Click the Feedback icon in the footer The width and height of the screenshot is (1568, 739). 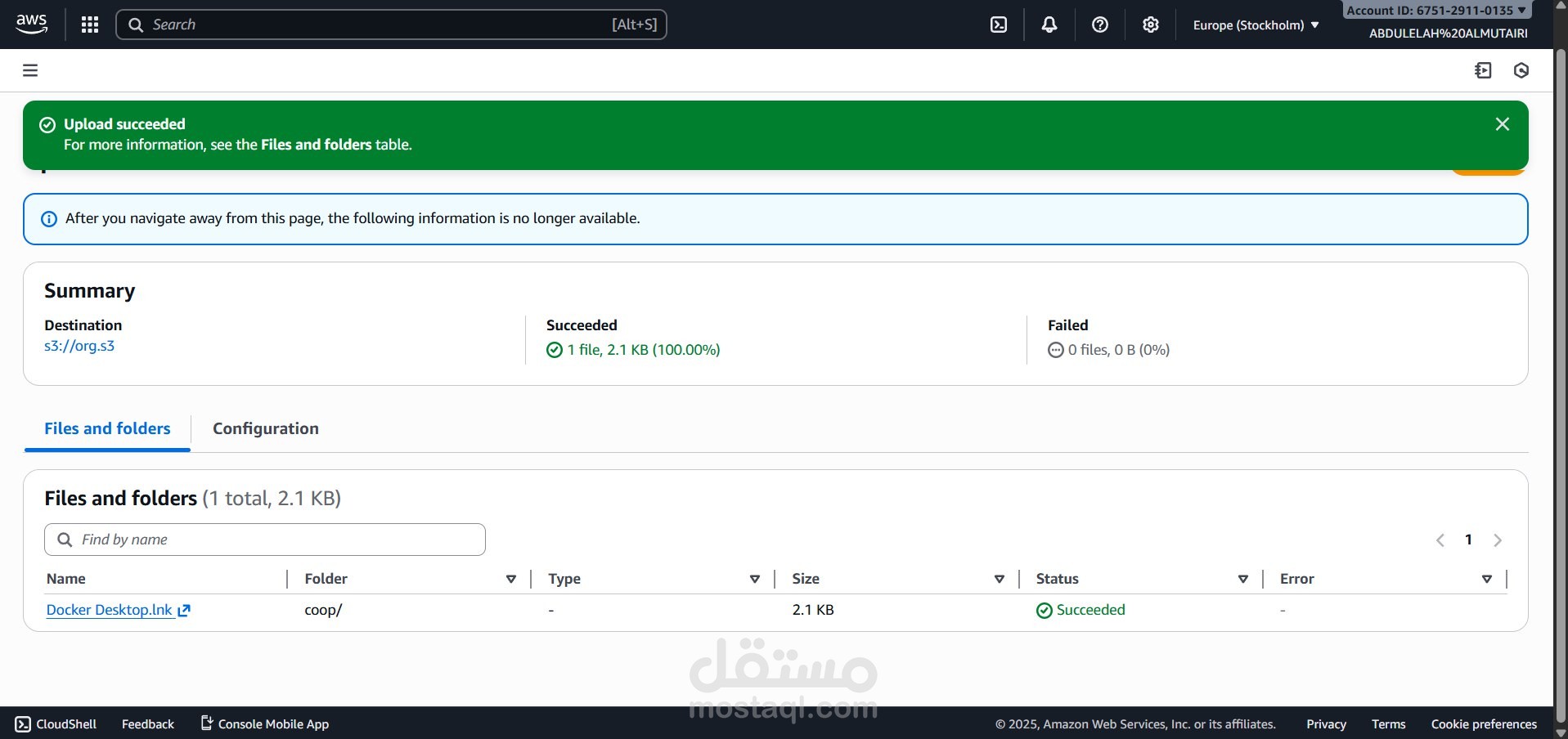coord(146,723)
